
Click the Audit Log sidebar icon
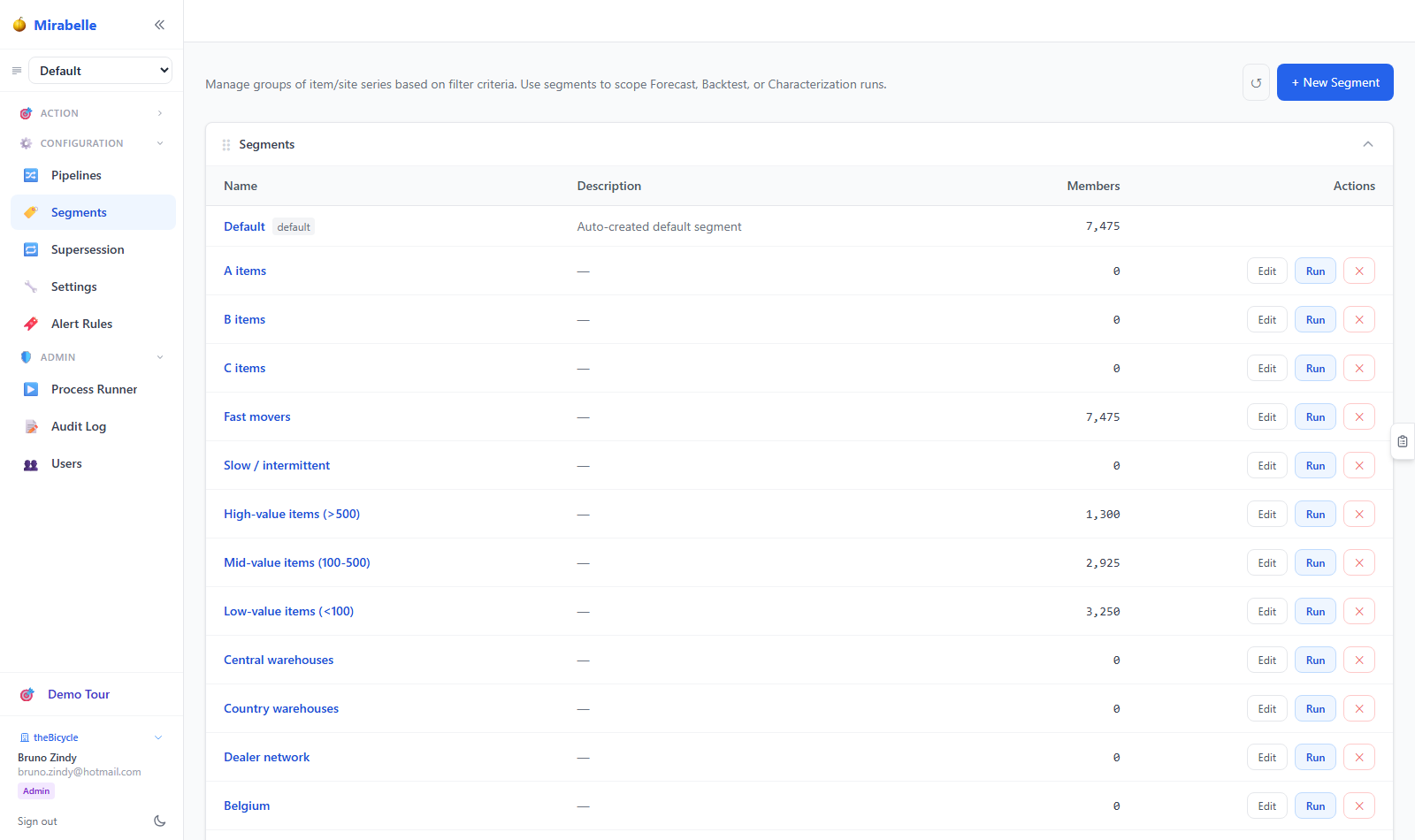click(31, 426)
